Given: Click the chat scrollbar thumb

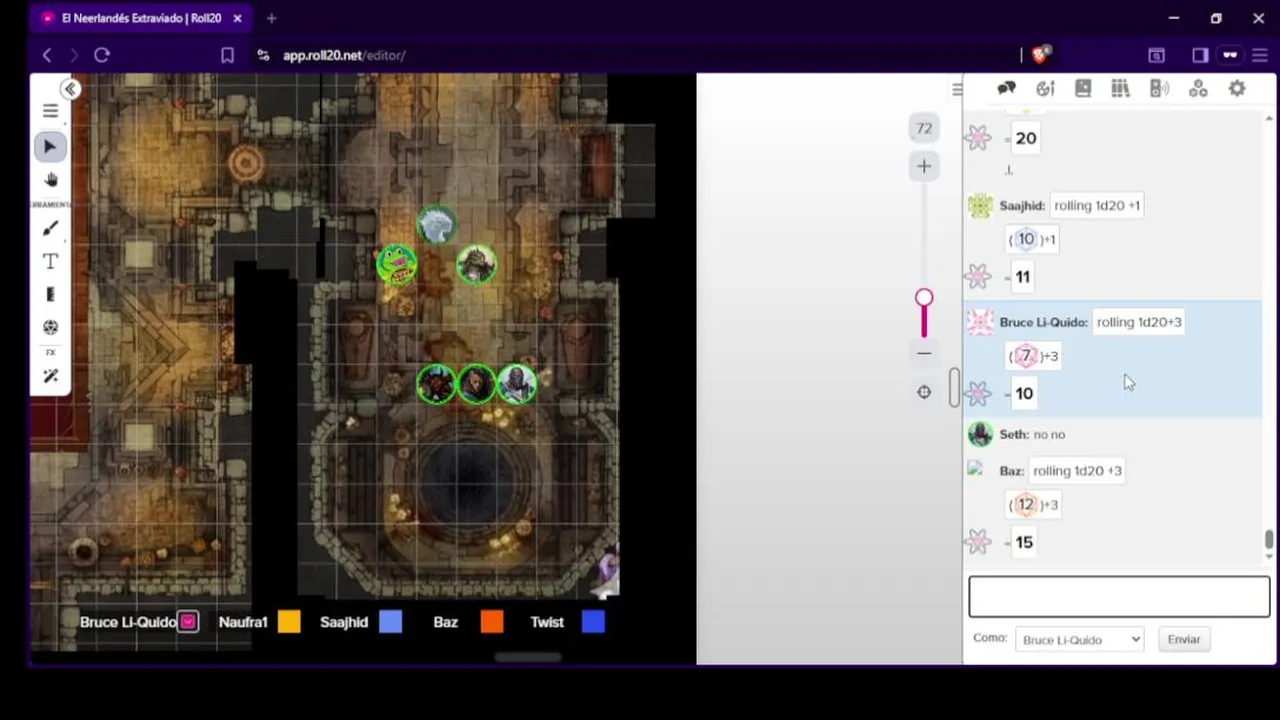Looking at the screenshot, I should 1269,539.
